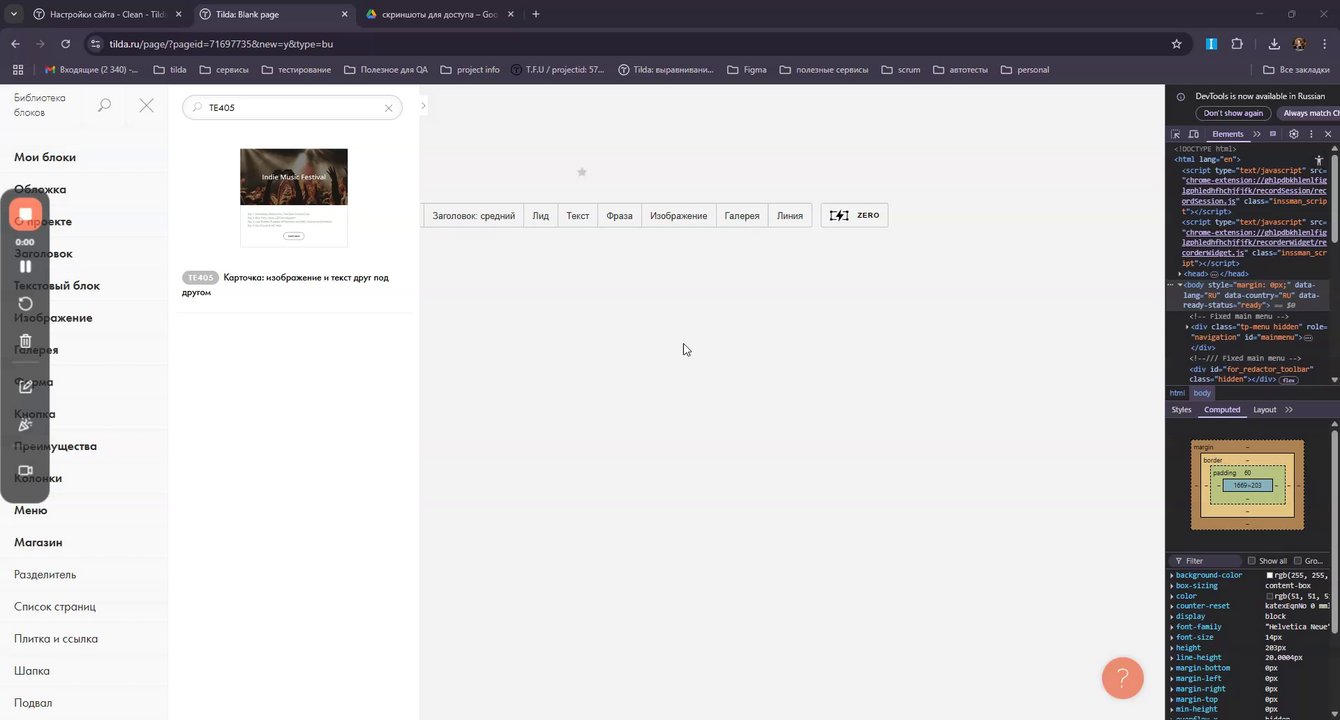This screenshot has width=1340, height=720.
Task: Select TE405 card block thumbnail
Action: [x=294, y=197]
